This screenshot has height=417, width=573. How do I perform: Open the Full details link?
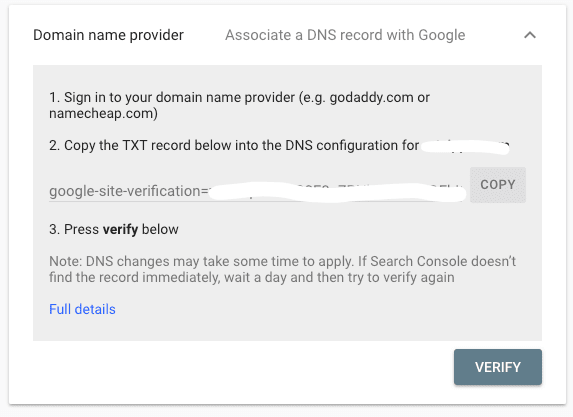(x=82, y=309)
